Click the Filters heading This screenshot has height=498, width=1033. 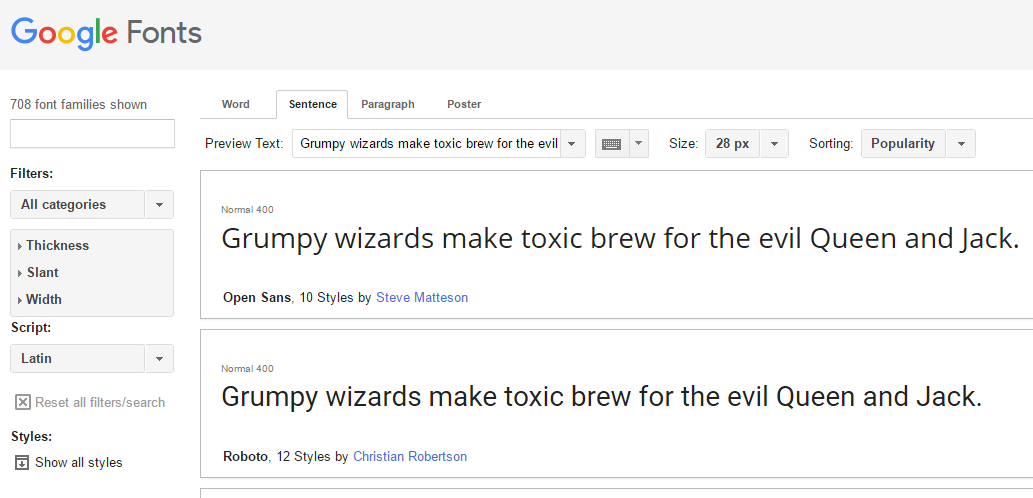(32, 174)
